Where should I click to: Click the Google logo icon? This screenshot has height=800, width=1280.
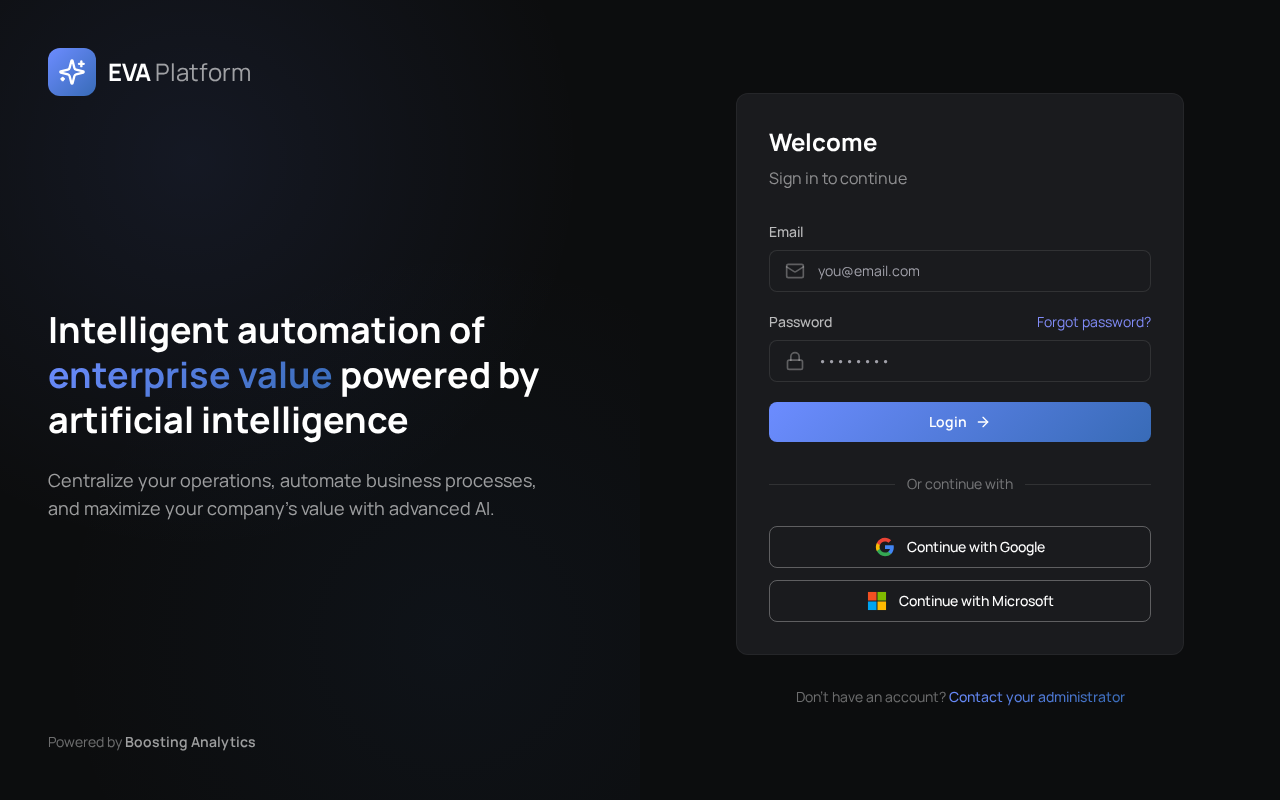point(885,547)
